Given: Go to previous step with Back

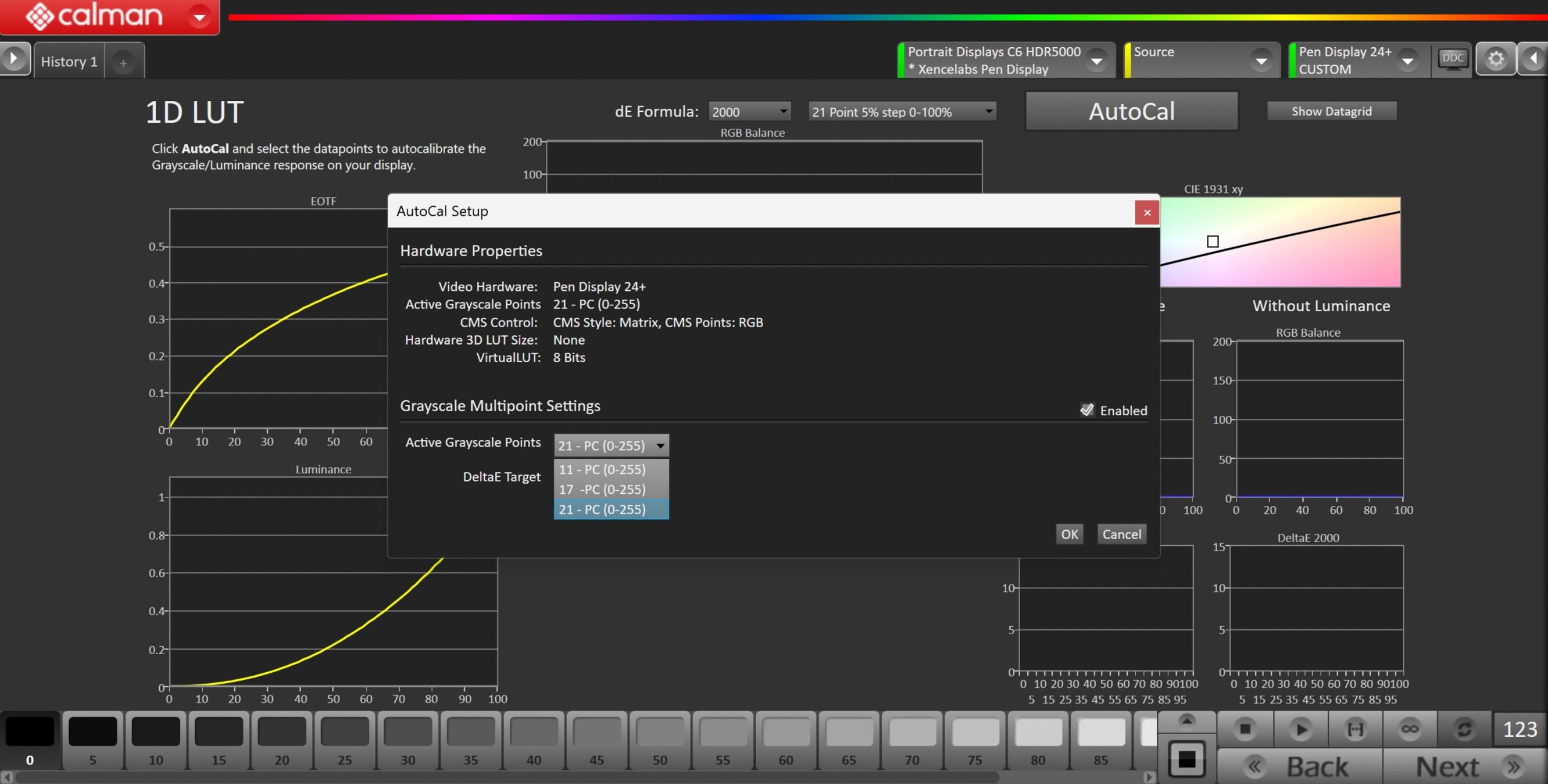Looking at the screenshot, I should [1299, 766].
